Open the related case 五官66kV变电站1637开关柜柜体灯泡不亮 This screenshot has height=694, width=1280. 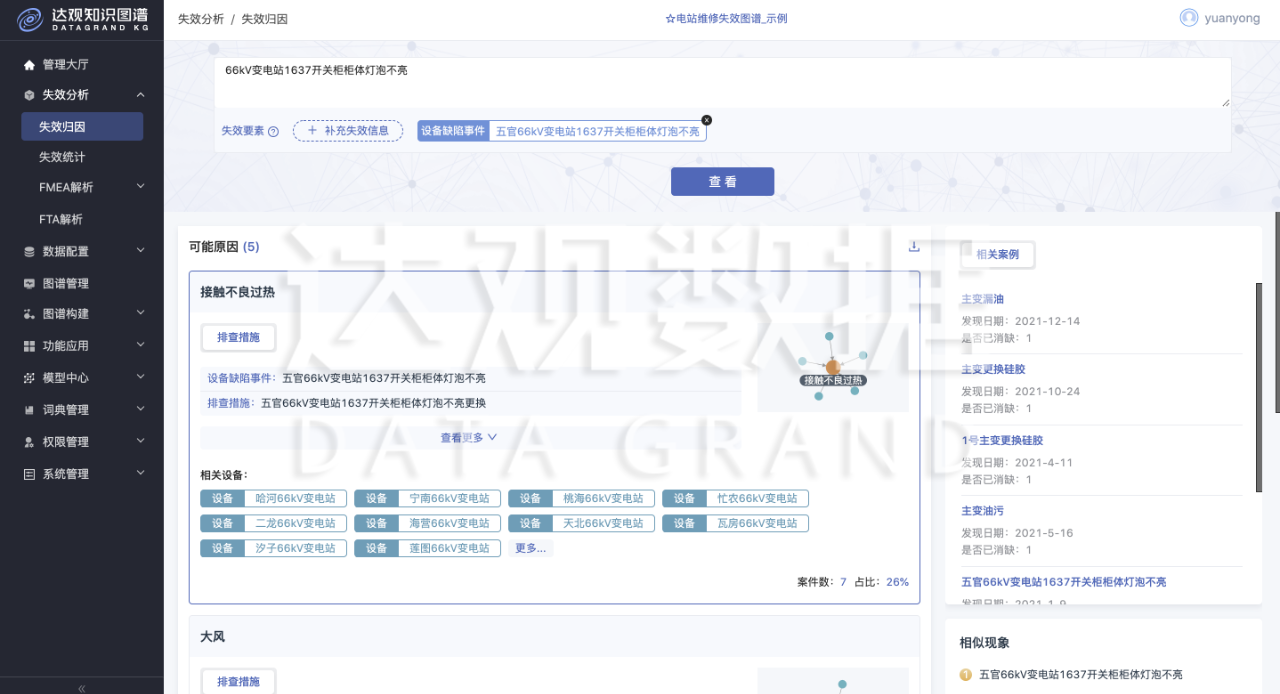click(x=1063, y=582)
